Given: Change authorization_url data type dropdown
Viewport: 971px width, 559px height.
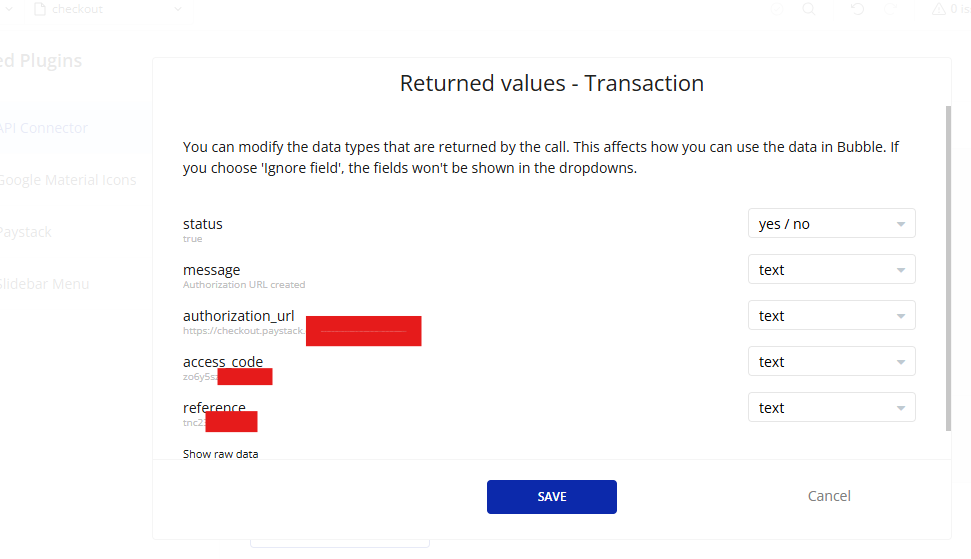Looking at the screenshot, I should [831, 316].
